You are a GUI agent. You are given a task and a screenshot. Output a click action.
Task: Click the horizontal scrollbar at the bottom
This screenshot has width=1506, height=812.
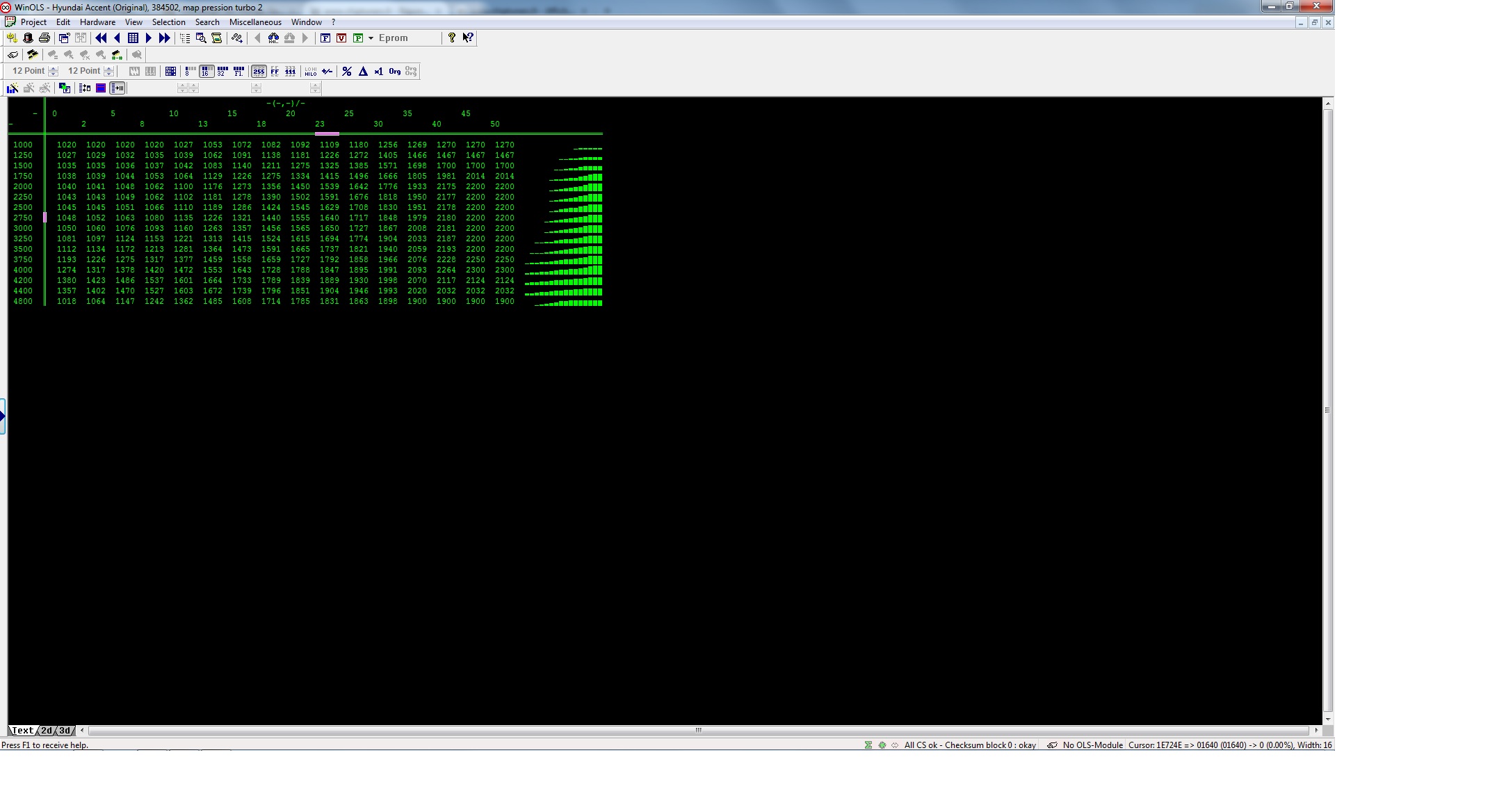(x=698, y=730)
